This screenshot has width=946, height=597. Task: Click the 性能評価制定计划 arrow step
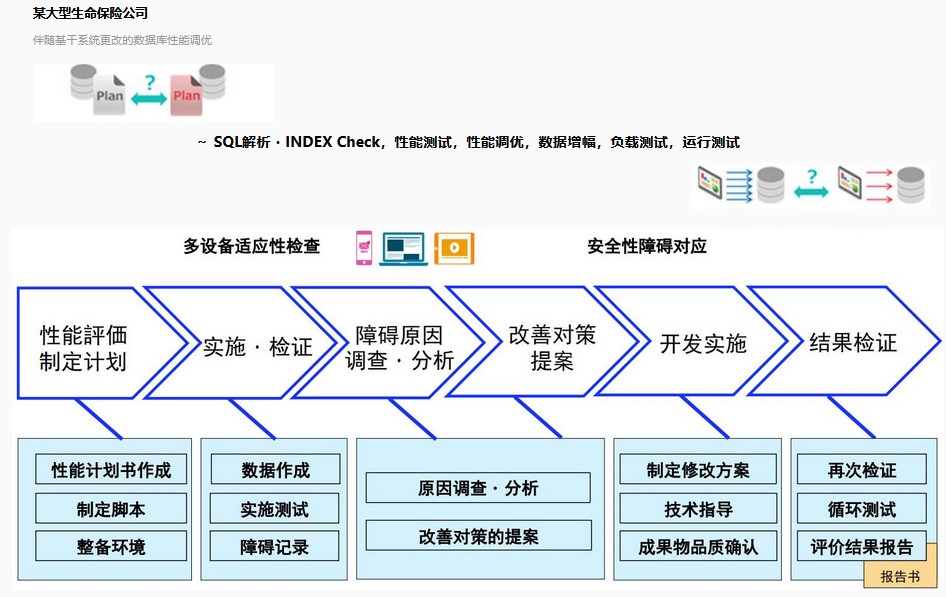[x=85, y=346]
